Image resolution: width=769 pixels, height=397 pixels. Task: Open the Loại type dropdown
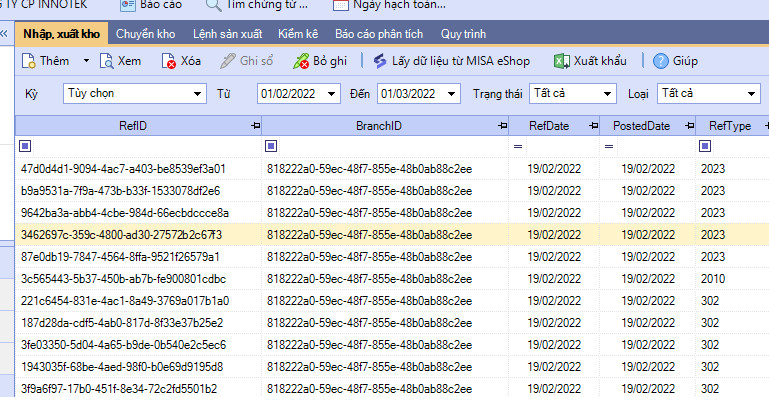751,94
